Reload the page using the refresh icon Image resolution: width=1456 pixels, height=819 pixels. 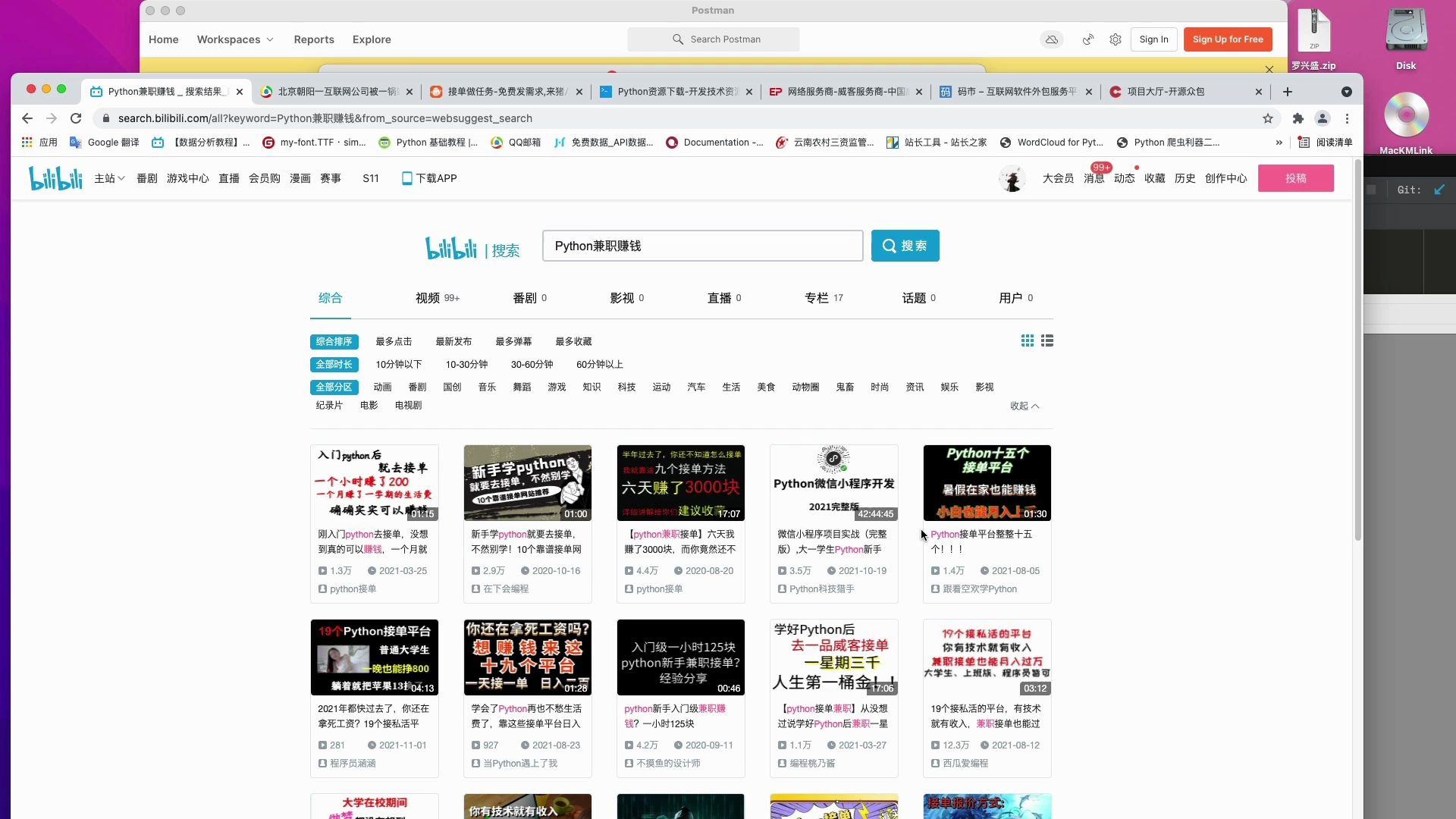coord(76,118)
